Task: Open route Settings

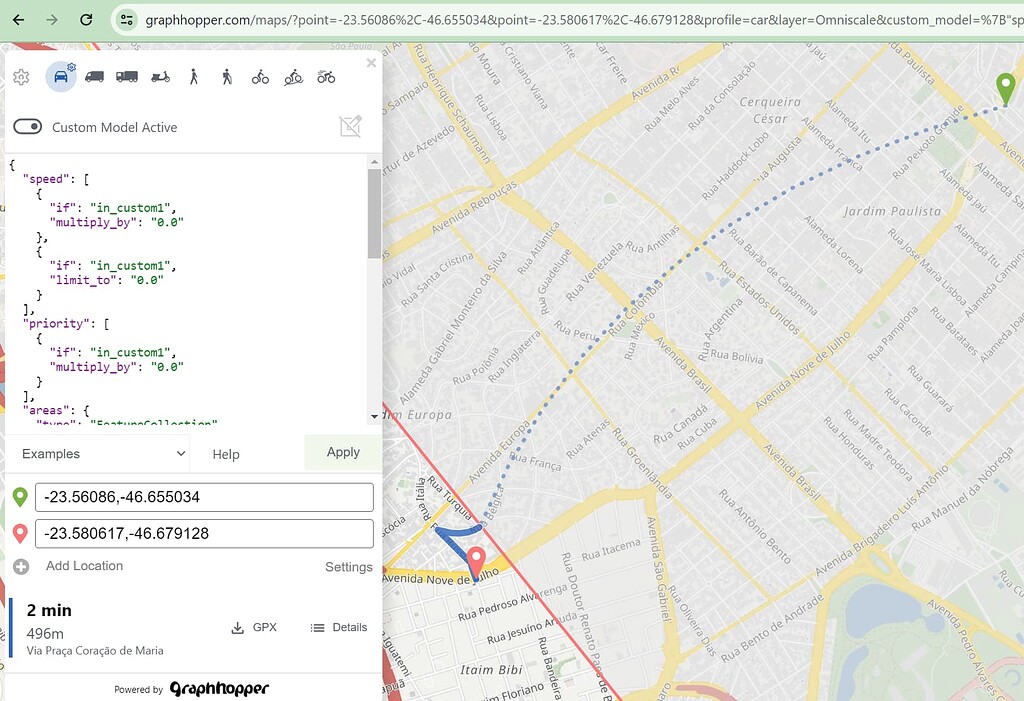Action: (x=348, y=566)
